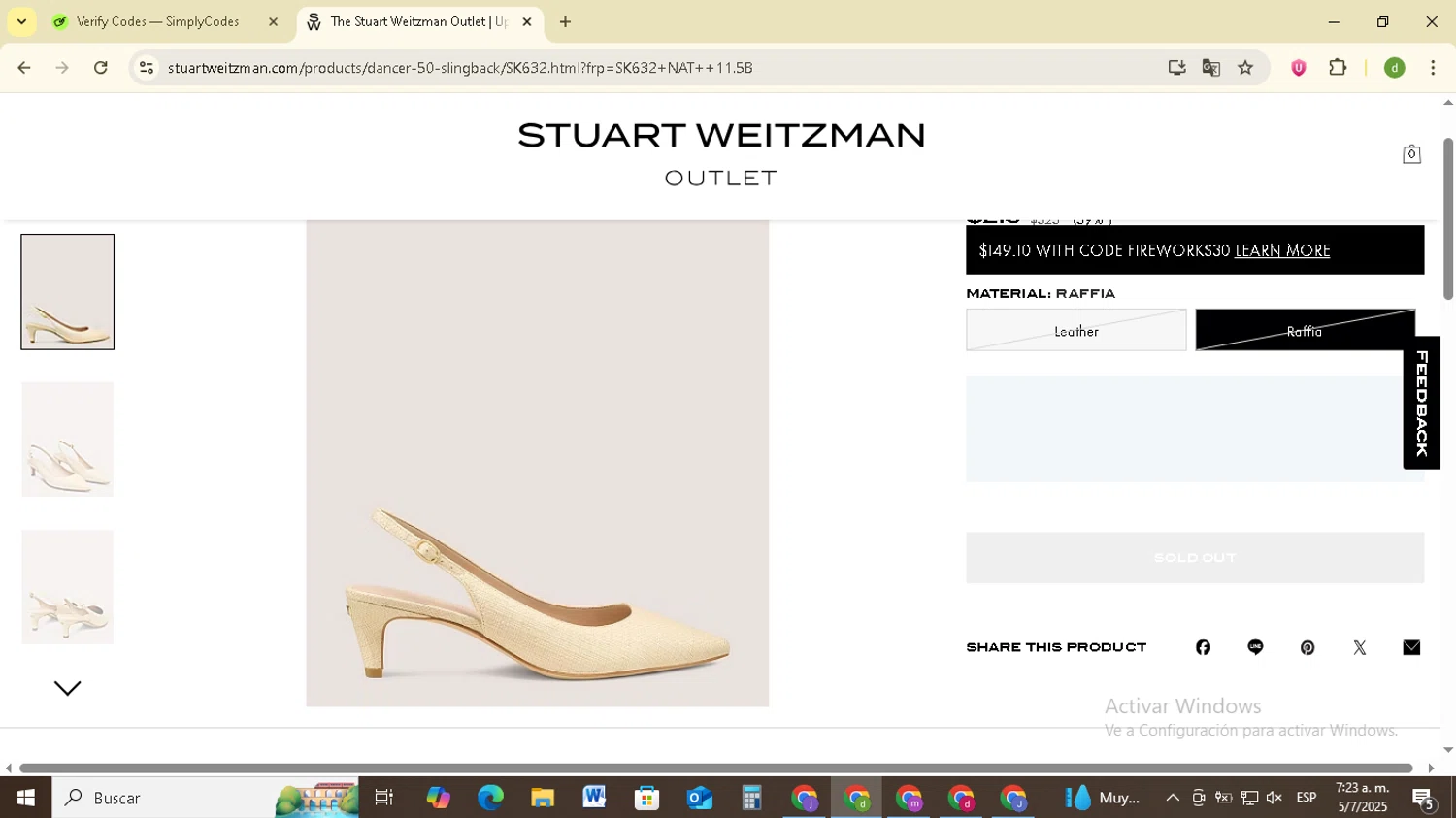The image size is (1456, 818).
Task: Open the notification center icon
Action: (1424, 799)
